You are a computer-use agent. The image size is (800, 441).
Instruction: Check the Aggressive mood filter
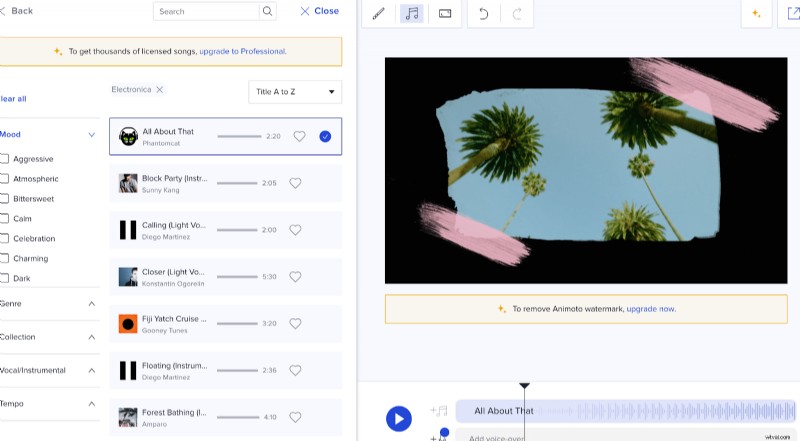(4, 159)
